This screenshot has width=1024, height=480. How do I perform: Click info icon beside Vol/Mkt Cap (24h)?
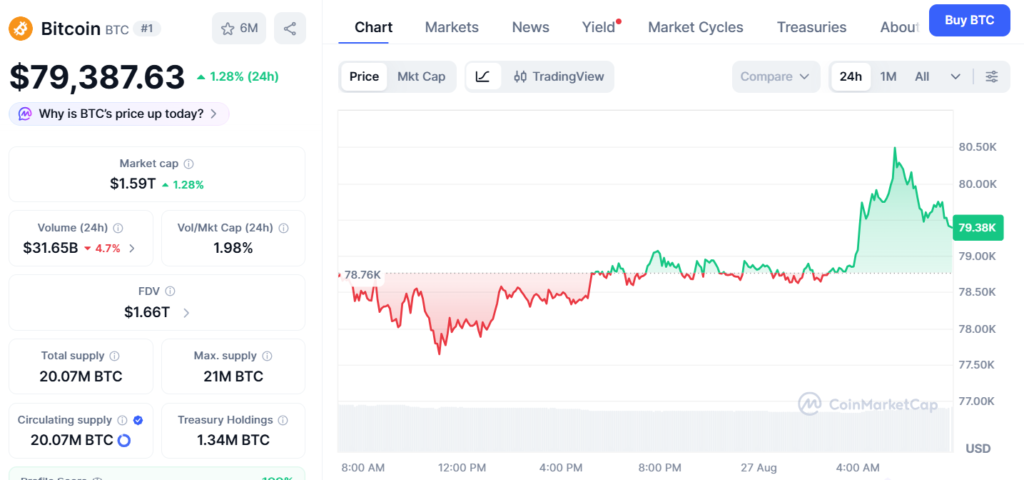pos(283,228)
